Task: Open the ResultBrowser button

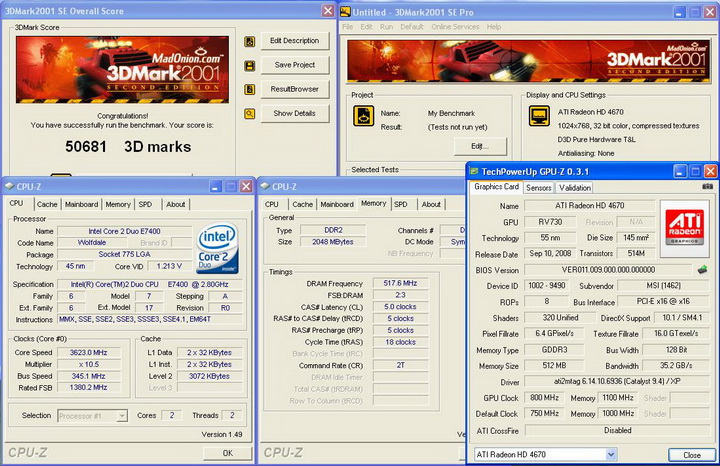Action: 295,89
